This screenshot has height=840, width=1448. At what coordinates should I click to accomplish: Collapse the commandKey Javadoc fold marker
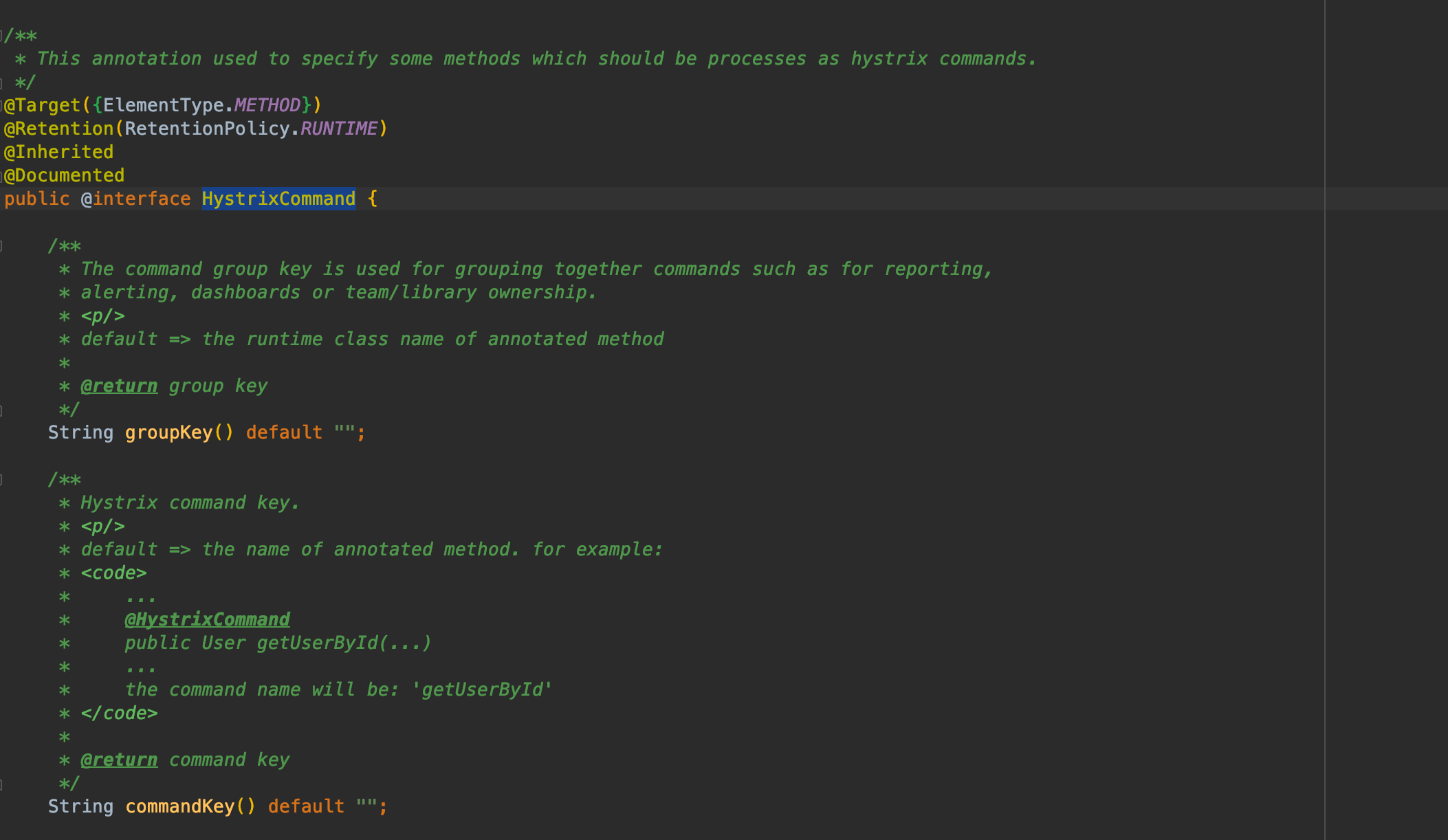click(x=2, y=479)
